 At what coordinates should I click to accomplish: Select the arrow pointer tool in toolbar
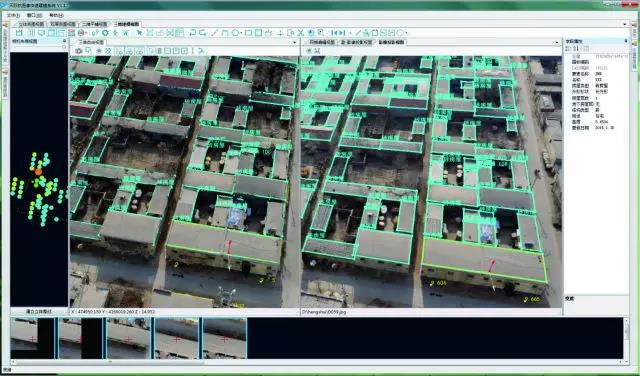(140, 33)
